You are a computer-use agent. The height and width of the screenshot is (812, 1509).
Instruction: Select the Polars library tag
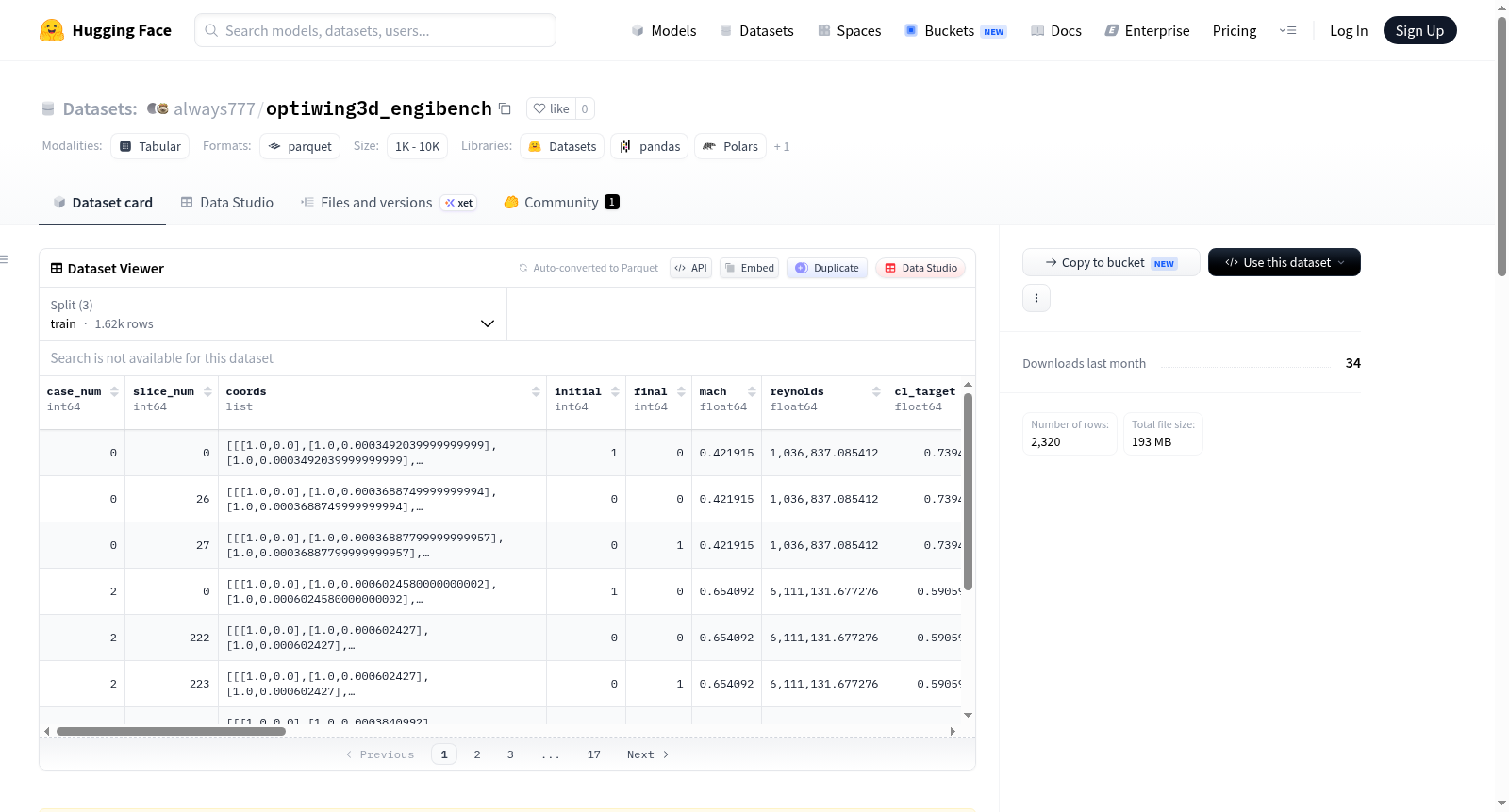731,146
